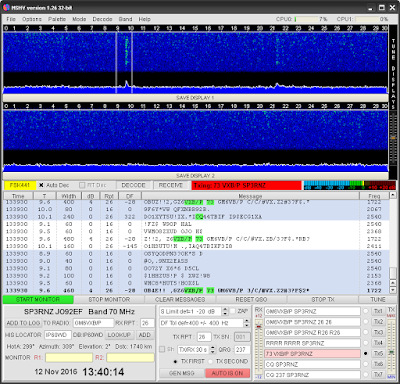Image resolution: width=400 pixels, height=384 pixels.
Task: Select the radio button beside Tx3
Action: (366, 332)
